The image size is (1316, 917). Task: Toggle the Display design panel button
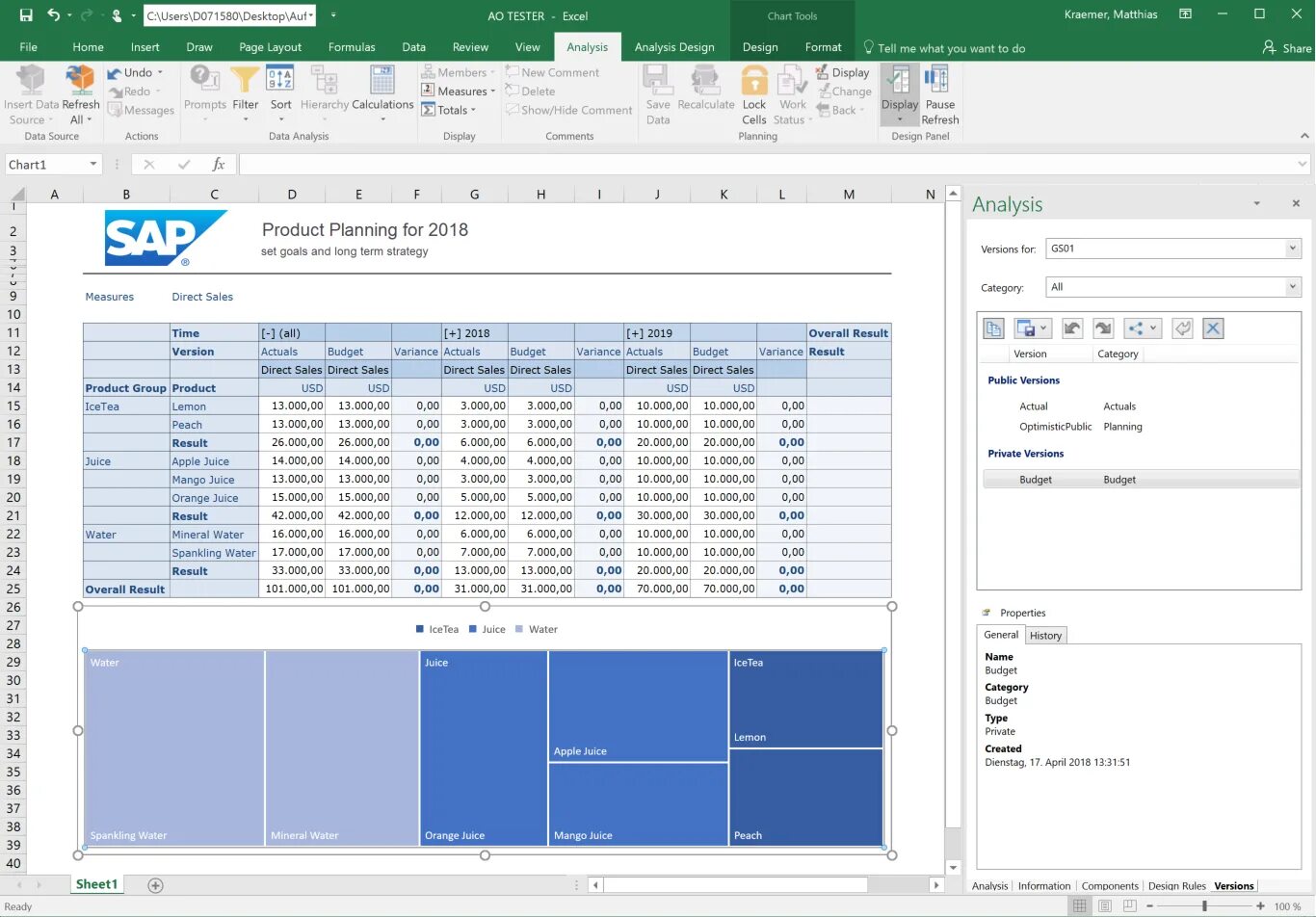(900, 94)
